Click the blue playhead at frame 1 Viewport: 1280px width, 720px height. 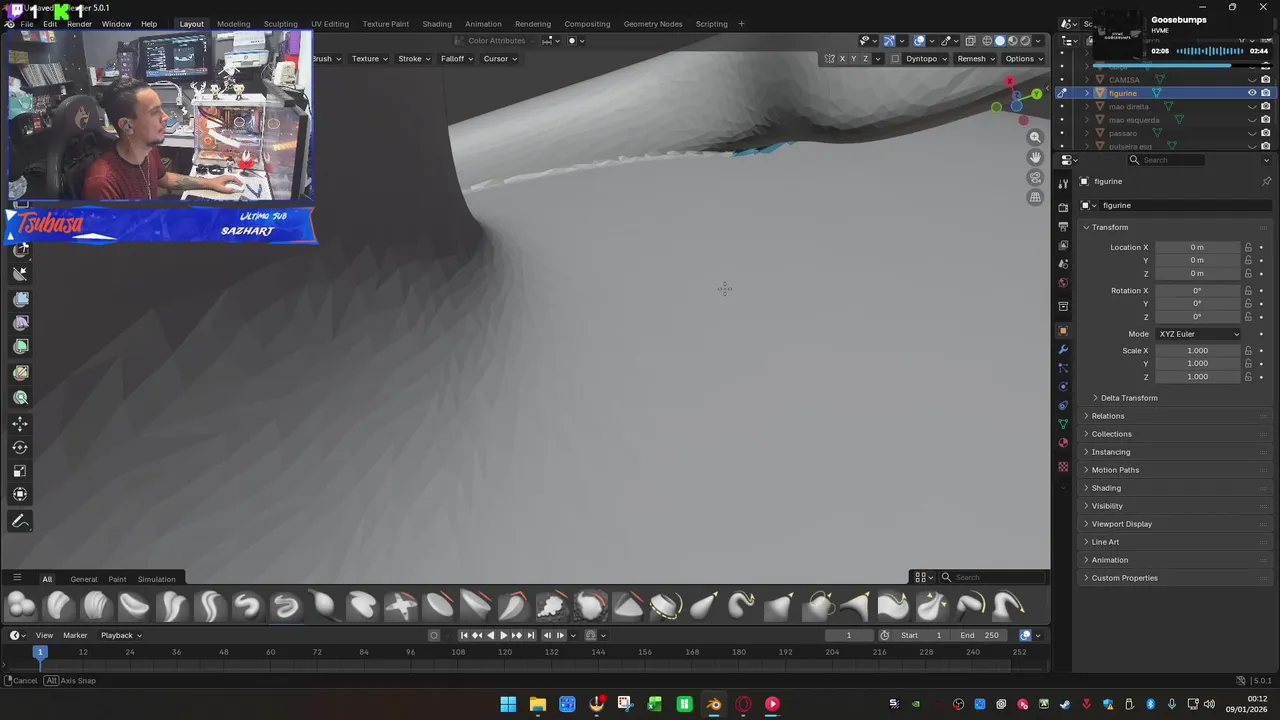click(x=40, y=652)
